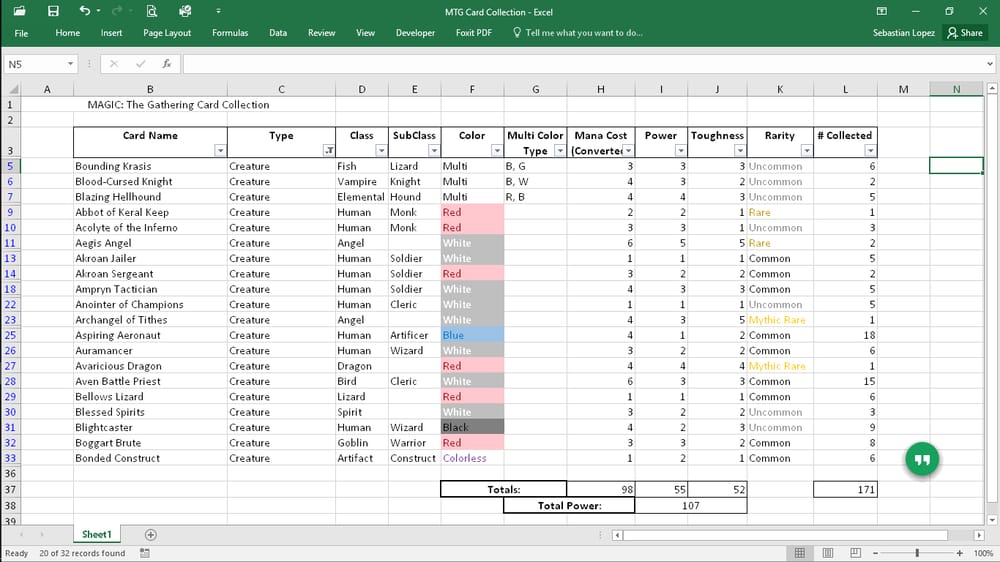Image resolution: width=1000 pixels, height=562 pixels.
Task: Click the Insert Function fx icon
Action: (166, 64)
